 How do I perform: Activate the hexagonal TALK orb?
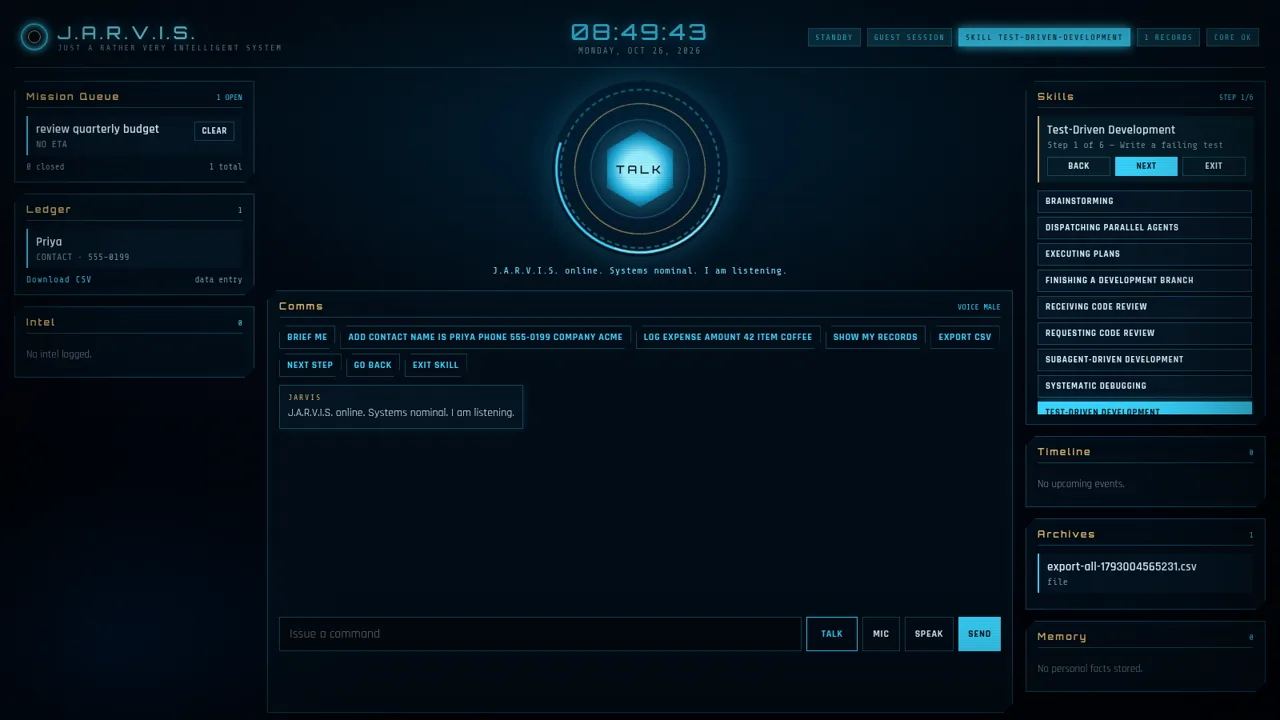639,169
